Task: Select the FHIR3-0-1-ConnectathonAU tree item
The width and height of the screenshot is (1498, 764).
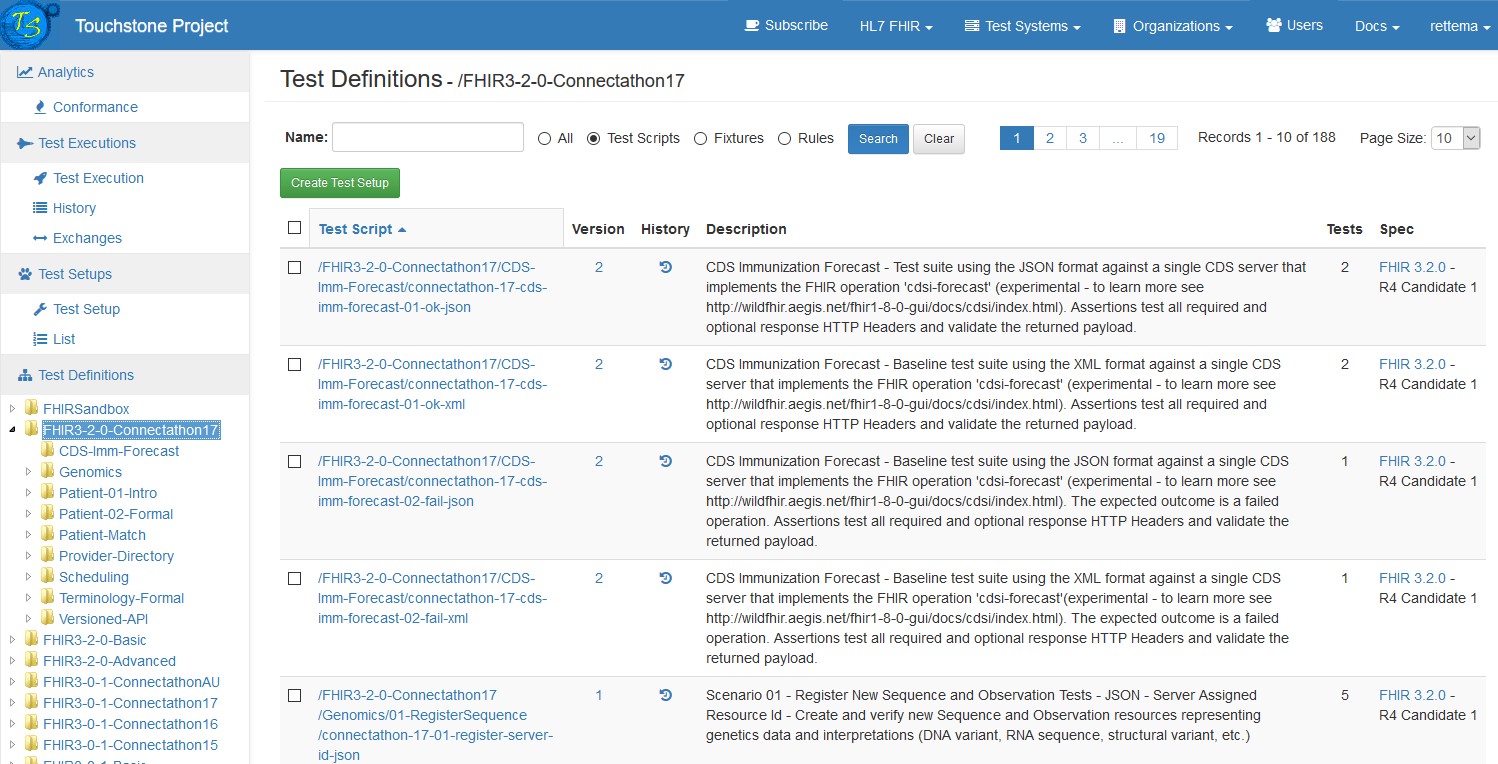Action: (x=131, y=682)
